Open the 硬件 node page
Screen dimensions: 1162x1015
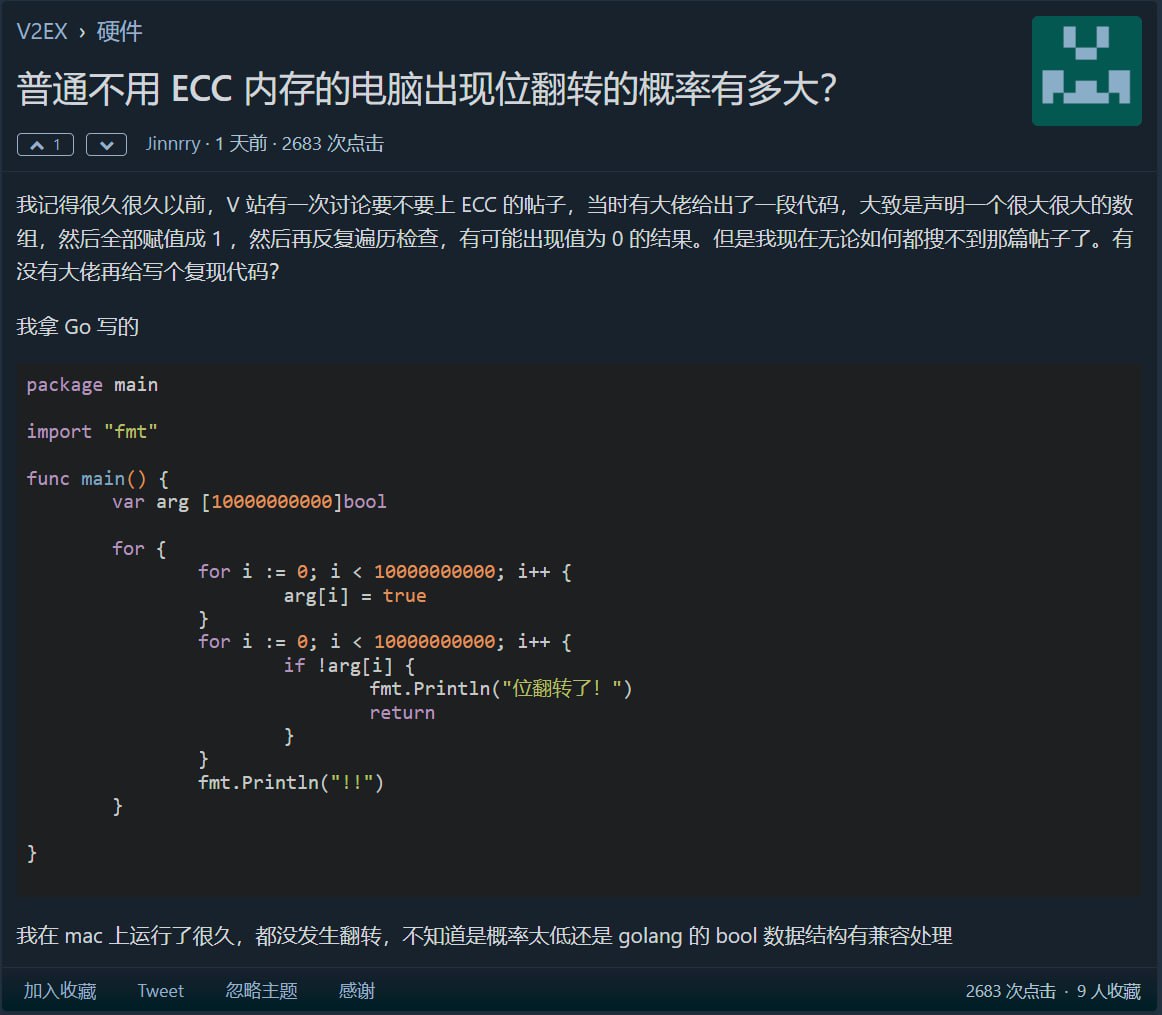tap(119, 31)
